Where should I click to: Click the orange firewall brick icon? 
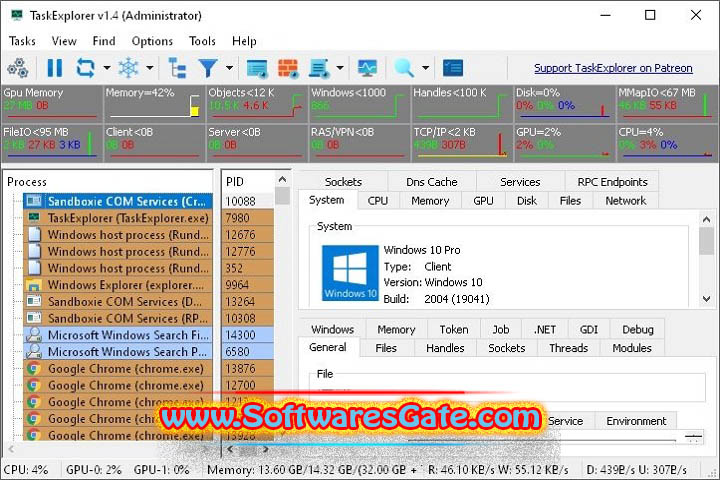(x=288, y=68)
